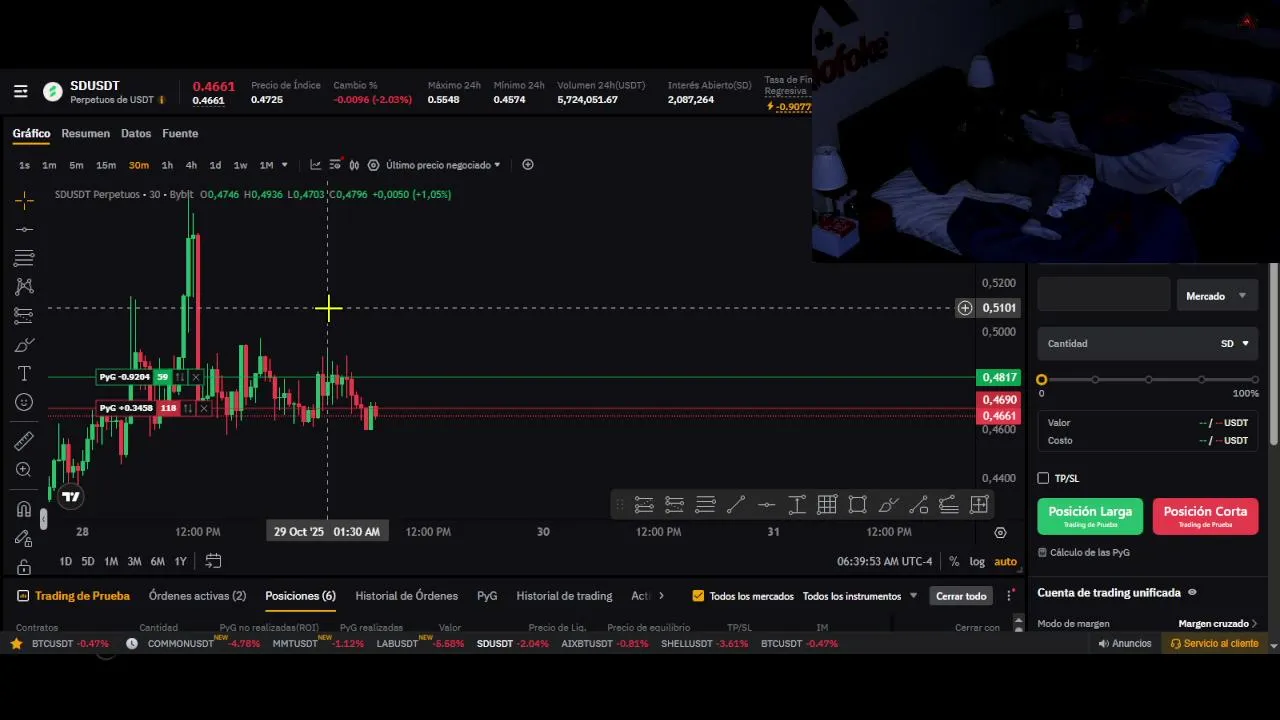Click the favorites star in ticker bar

coord(16,644)
